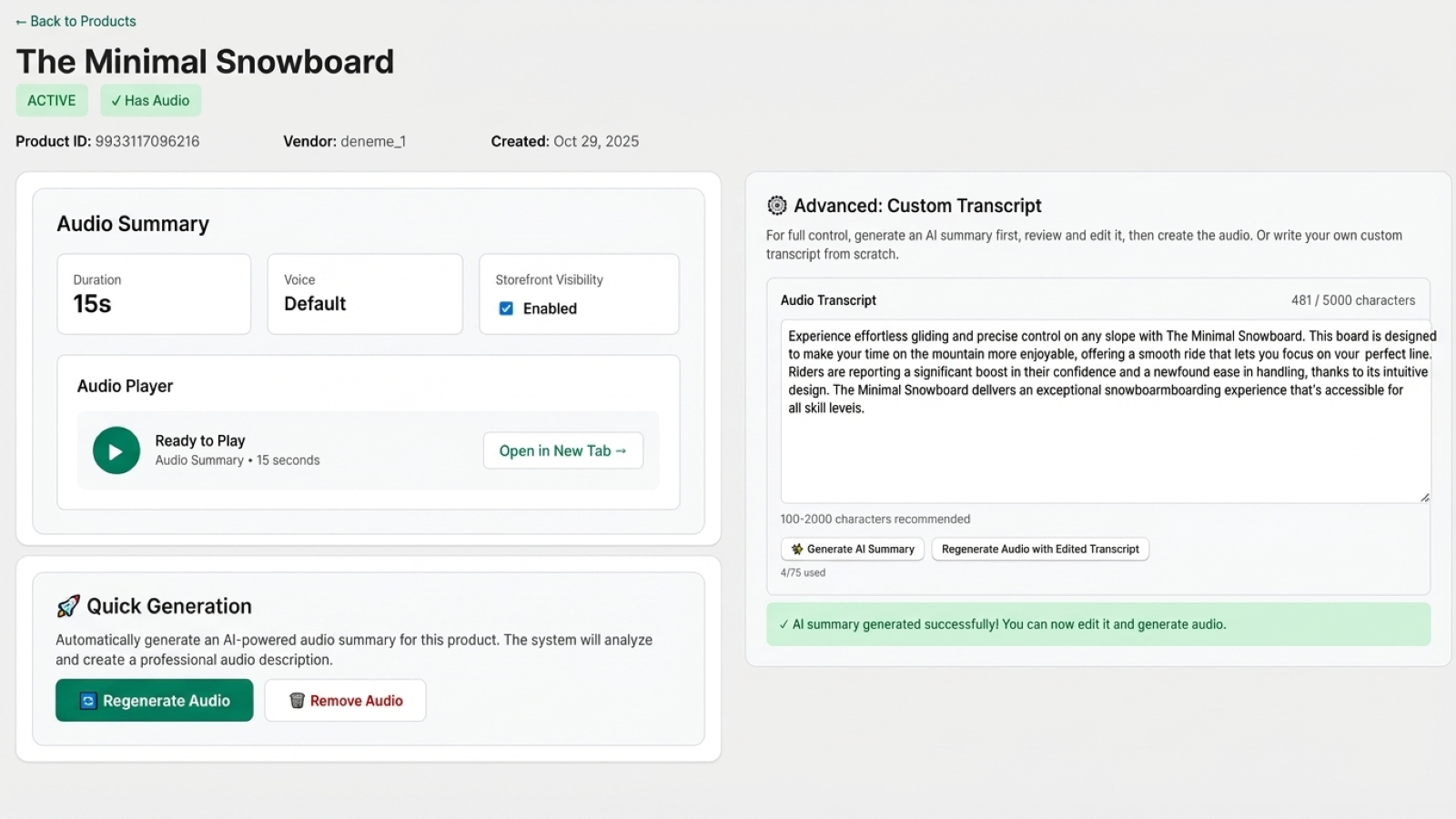Click the trash icon on the Remove Audio button
The width and height of the screenshot is (1456, 819).
296,700
